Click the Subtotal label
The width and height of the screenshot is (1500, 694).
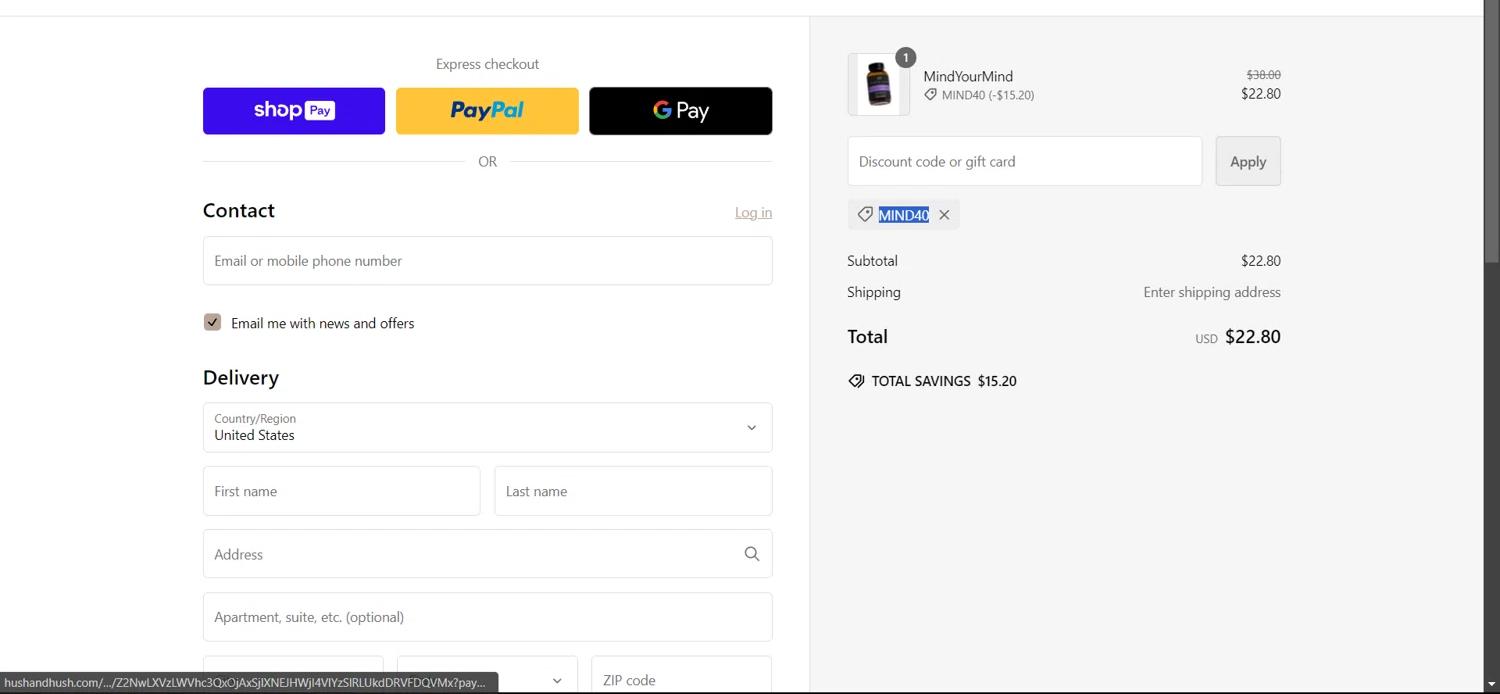click(x=872, y=261)
